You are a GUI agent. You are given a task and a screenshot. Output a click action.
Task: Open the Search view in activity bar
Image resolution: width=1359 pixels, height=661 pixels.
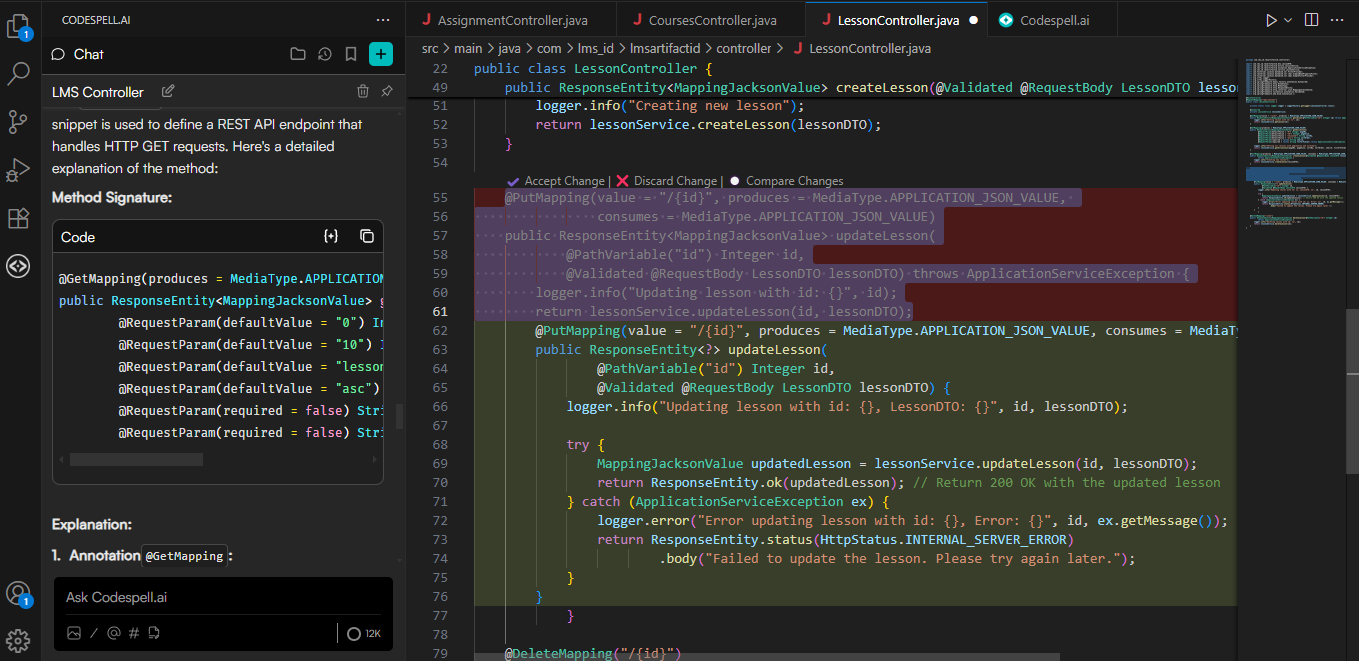tap(18, 73)
